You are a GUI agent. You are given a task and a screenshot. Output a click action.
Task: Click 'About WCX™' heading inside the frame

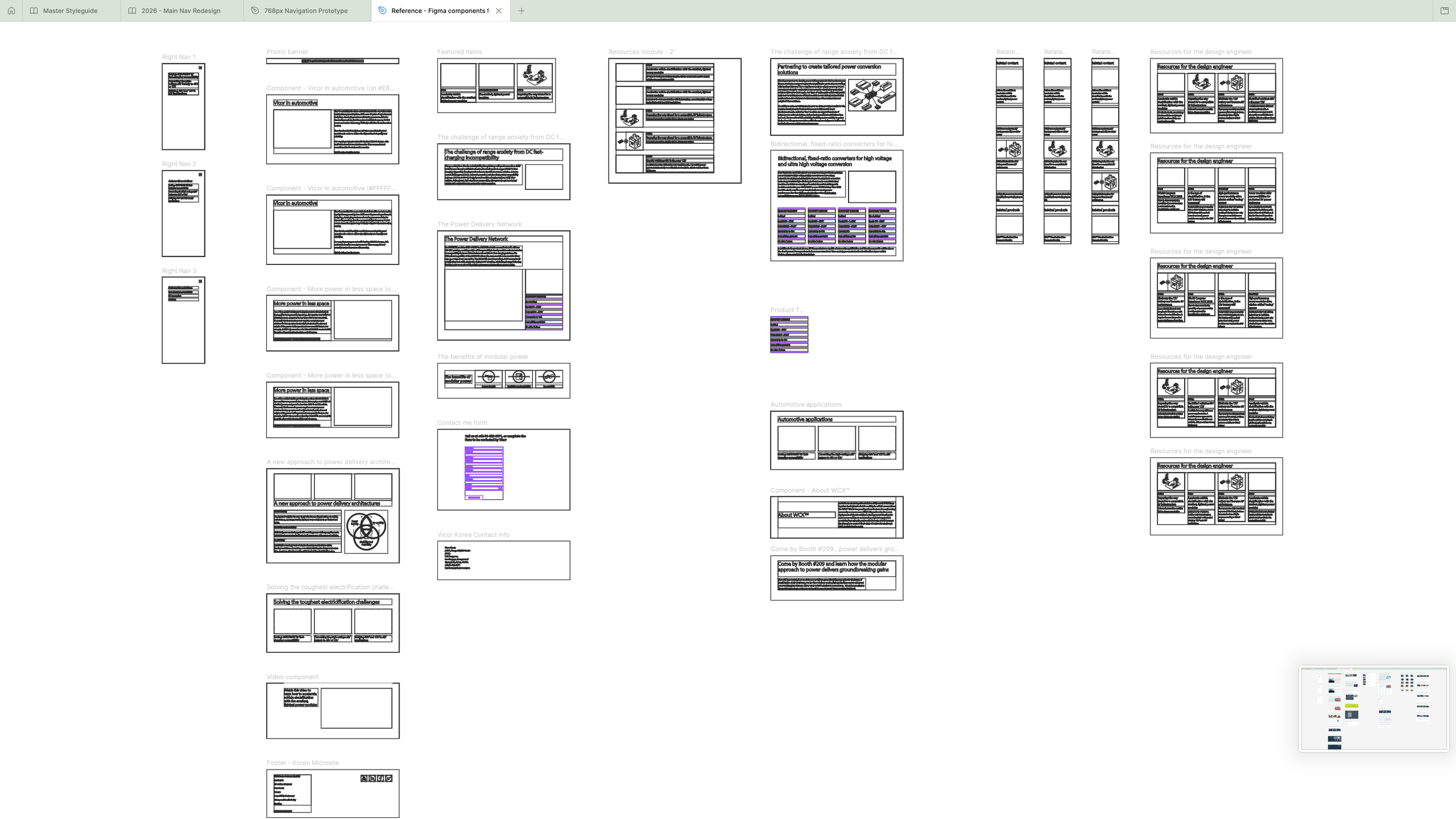tap(793, 515)
